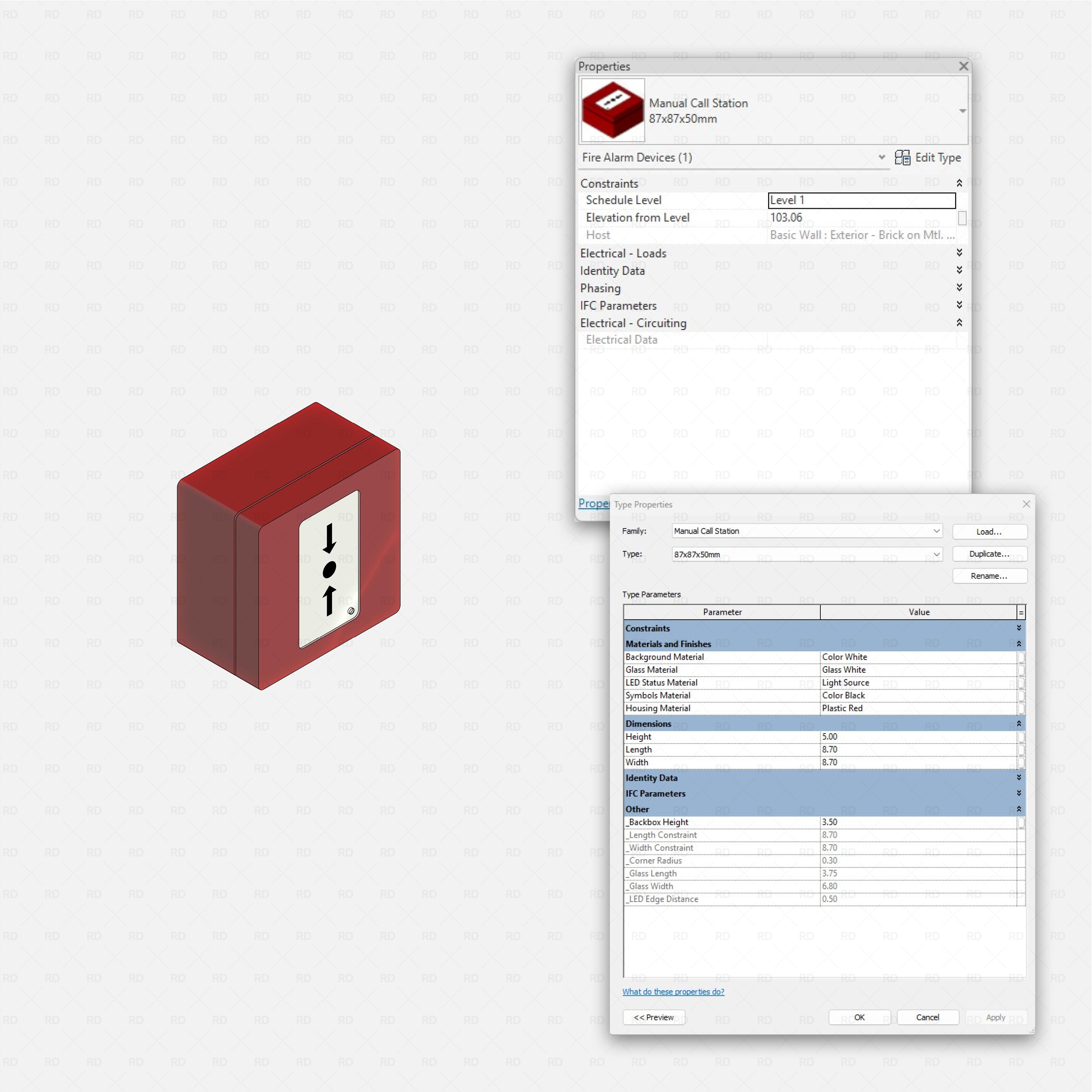The height and width of the screenshot is (1092, 1092).
Task: Expand the Phasing group
Action: 959,288
